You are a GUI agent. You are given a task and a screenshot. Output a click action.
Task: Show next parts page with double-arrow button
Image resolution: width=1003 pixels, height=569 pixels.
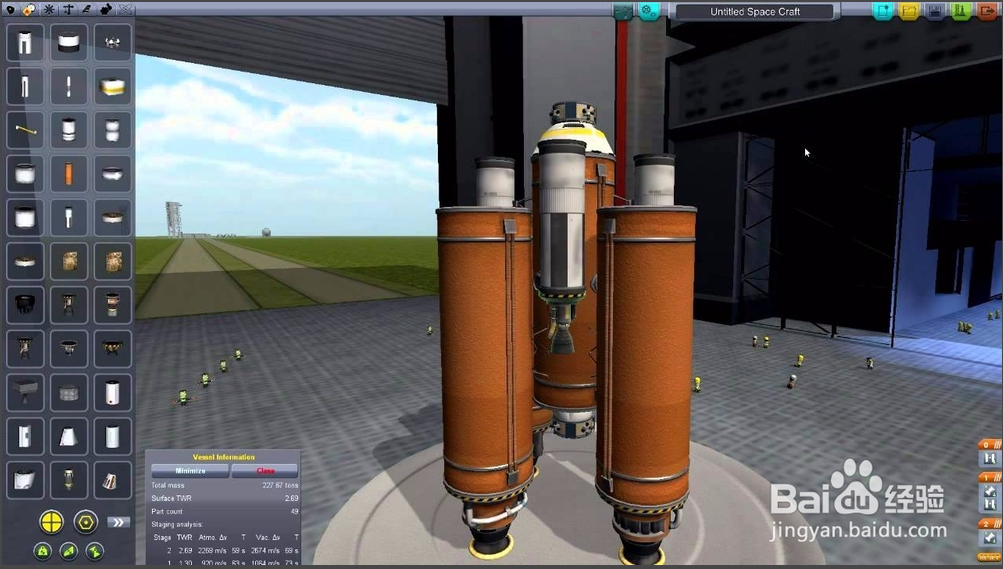118,522
